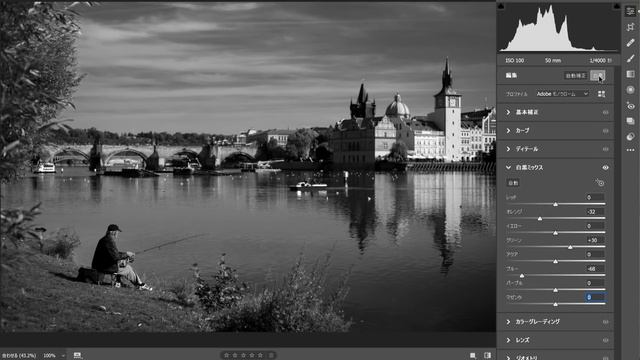Click the レッド slider handle
Image resolution: width=640 pixels, height=360 pixels.
555,204
